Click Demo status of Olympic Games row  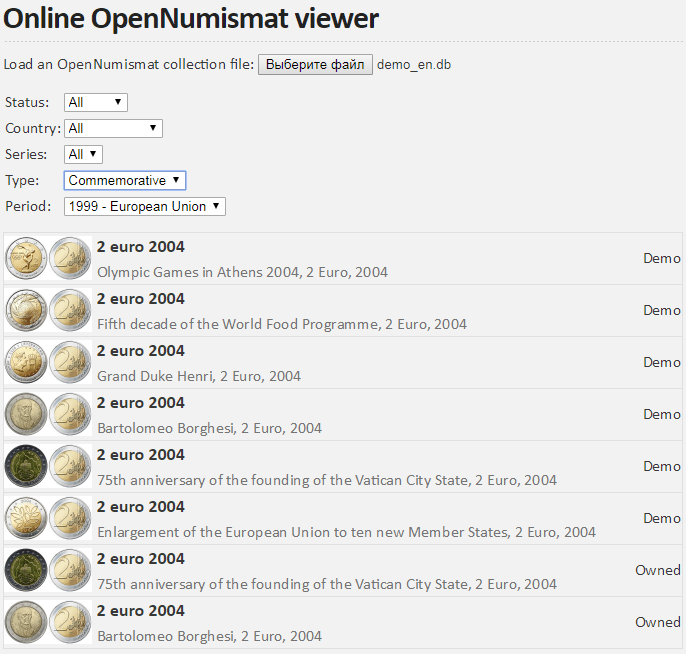coord(662,259)
